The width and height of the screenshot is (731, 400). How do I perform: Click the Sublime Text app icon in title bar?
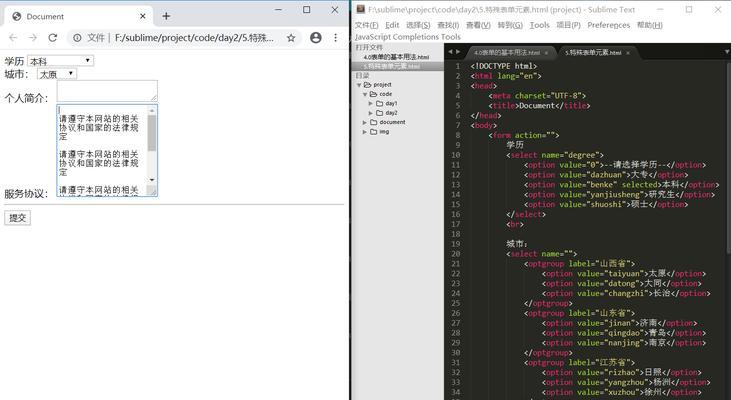[360, 9]
